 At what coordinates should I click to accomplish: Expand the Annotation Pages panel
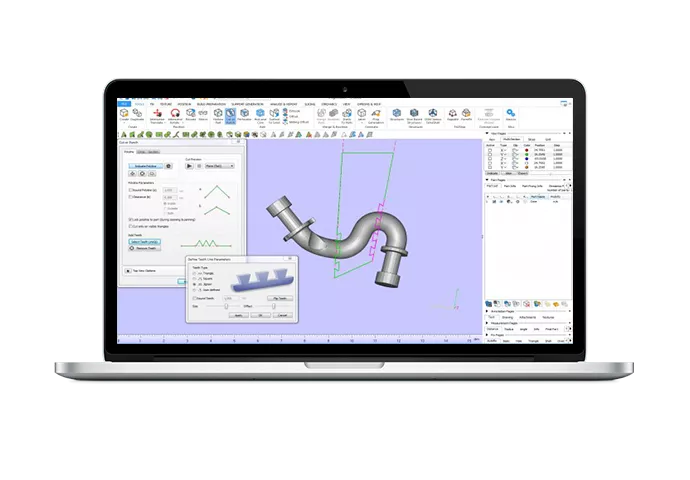487,311
